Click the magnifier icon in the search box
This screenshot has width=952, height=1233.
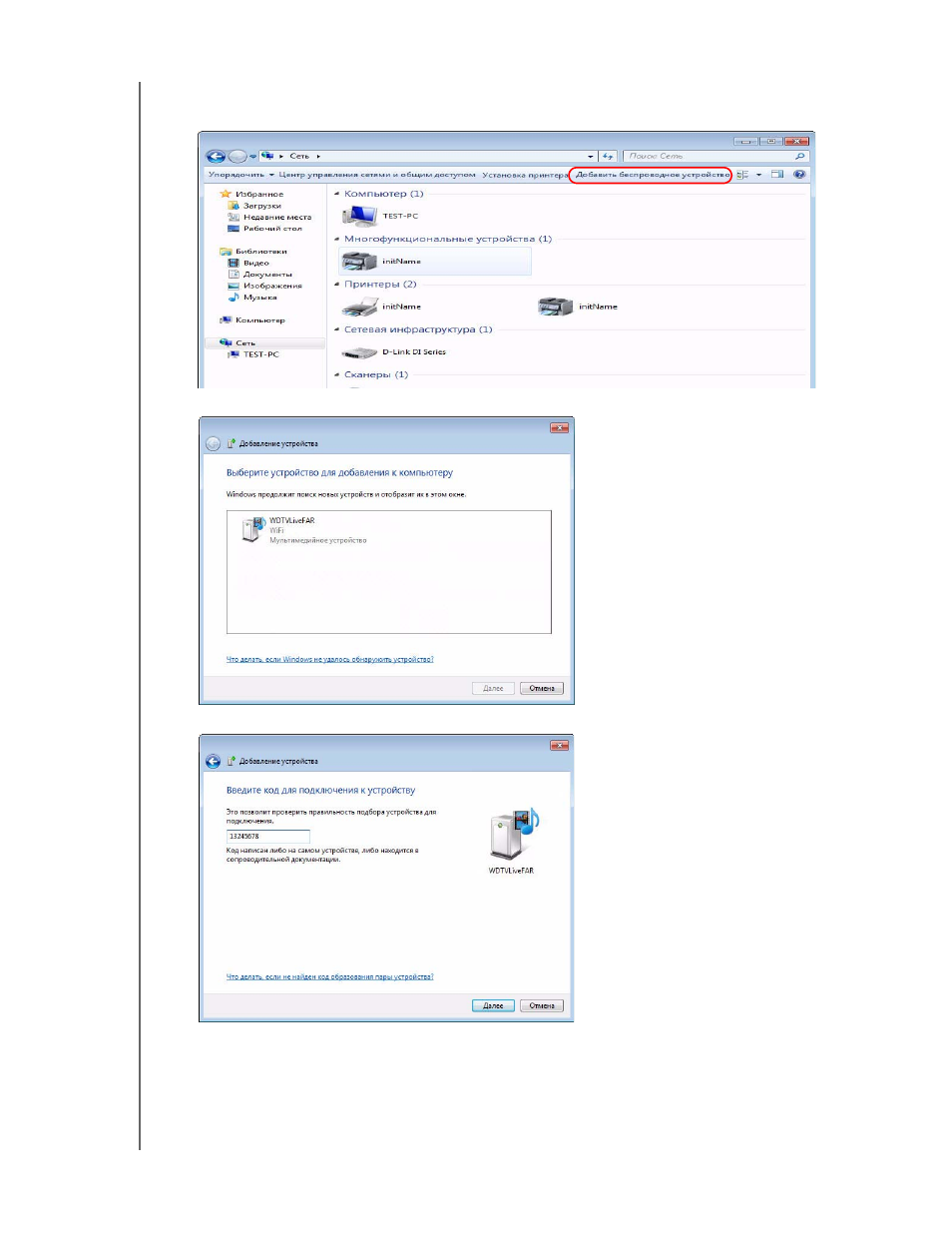(x=800, y=157)
